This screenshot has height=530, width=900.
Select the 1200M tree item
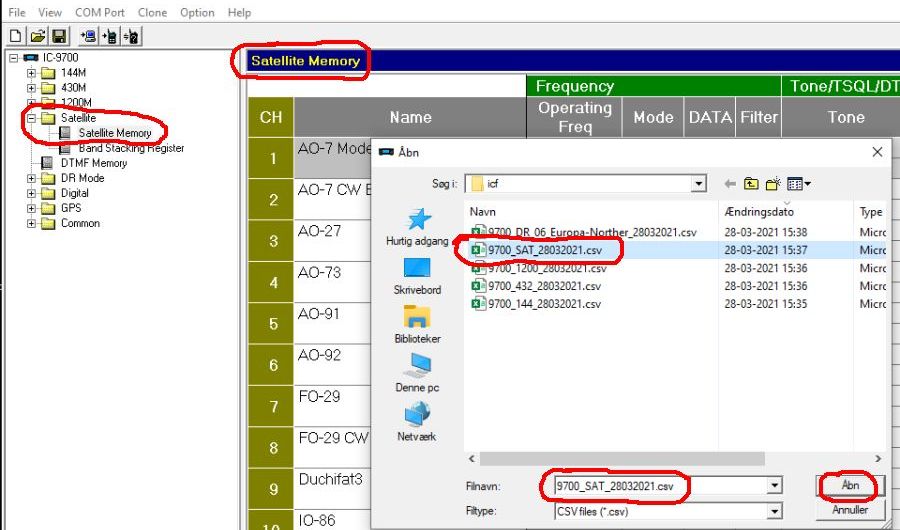click(x=76, y=103)
